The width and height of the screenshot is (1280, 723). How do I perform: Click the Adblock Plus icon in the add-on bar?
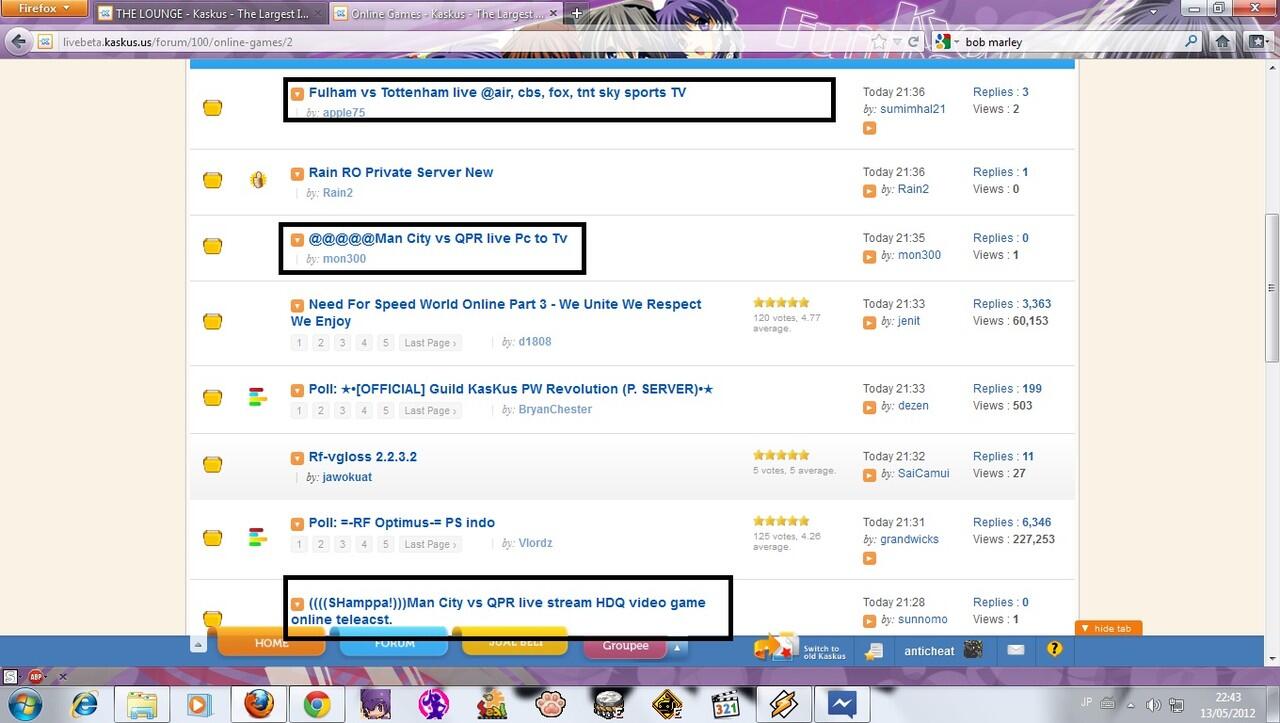click(38, 677)
